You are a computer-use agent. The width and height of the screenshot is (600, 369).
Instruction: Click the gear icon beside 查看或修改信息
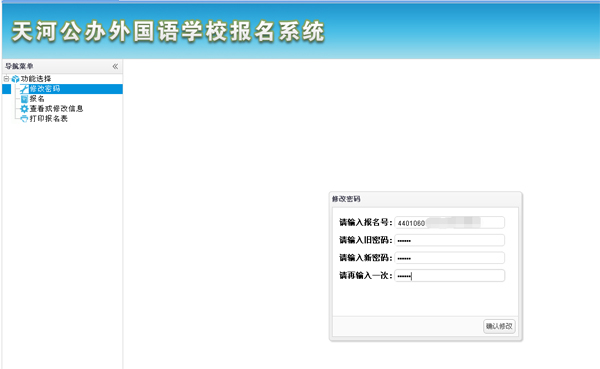(x=24, y=109)
